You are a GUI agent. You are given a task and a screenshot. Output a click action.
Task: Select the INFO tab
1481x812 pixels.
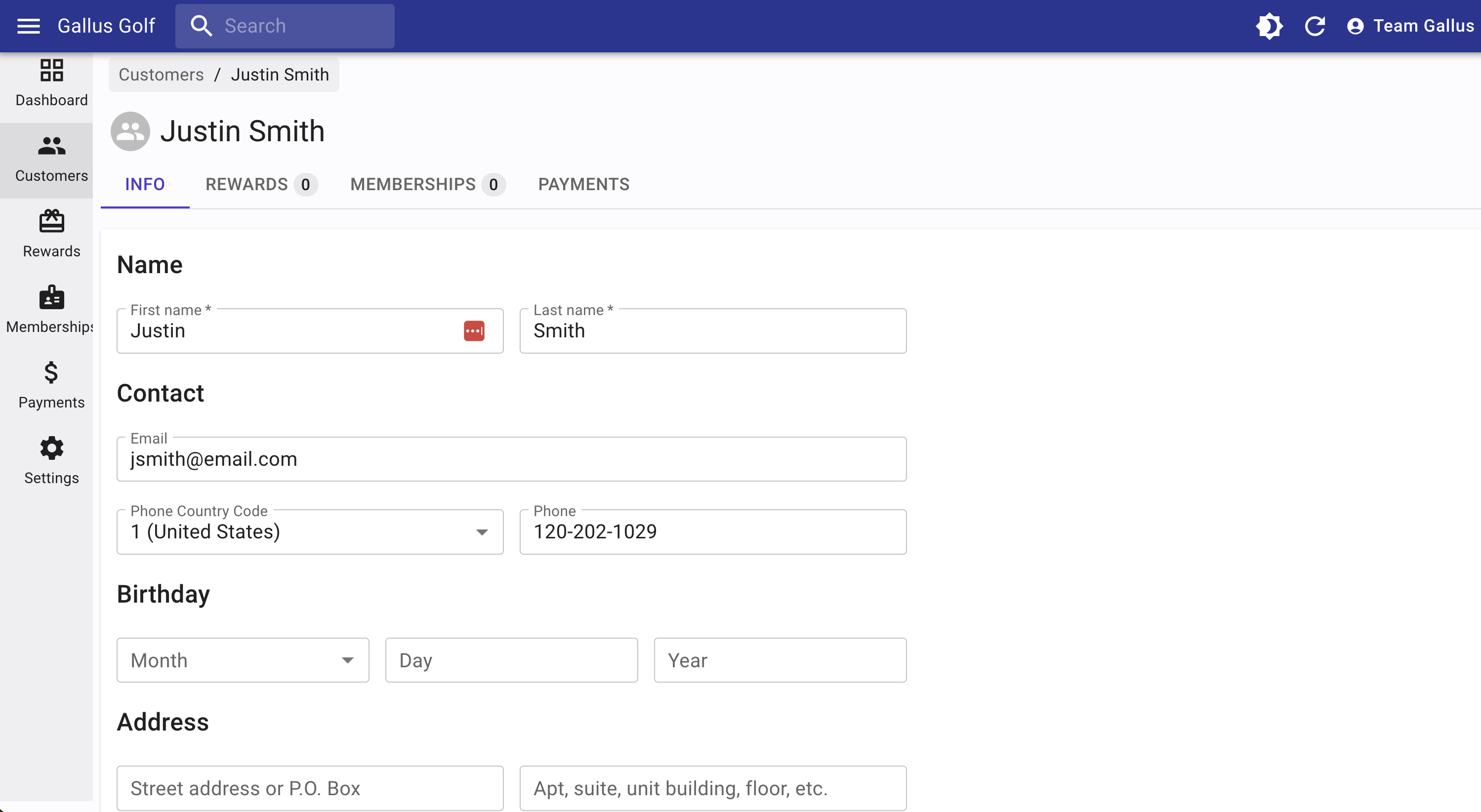point(145,184)
